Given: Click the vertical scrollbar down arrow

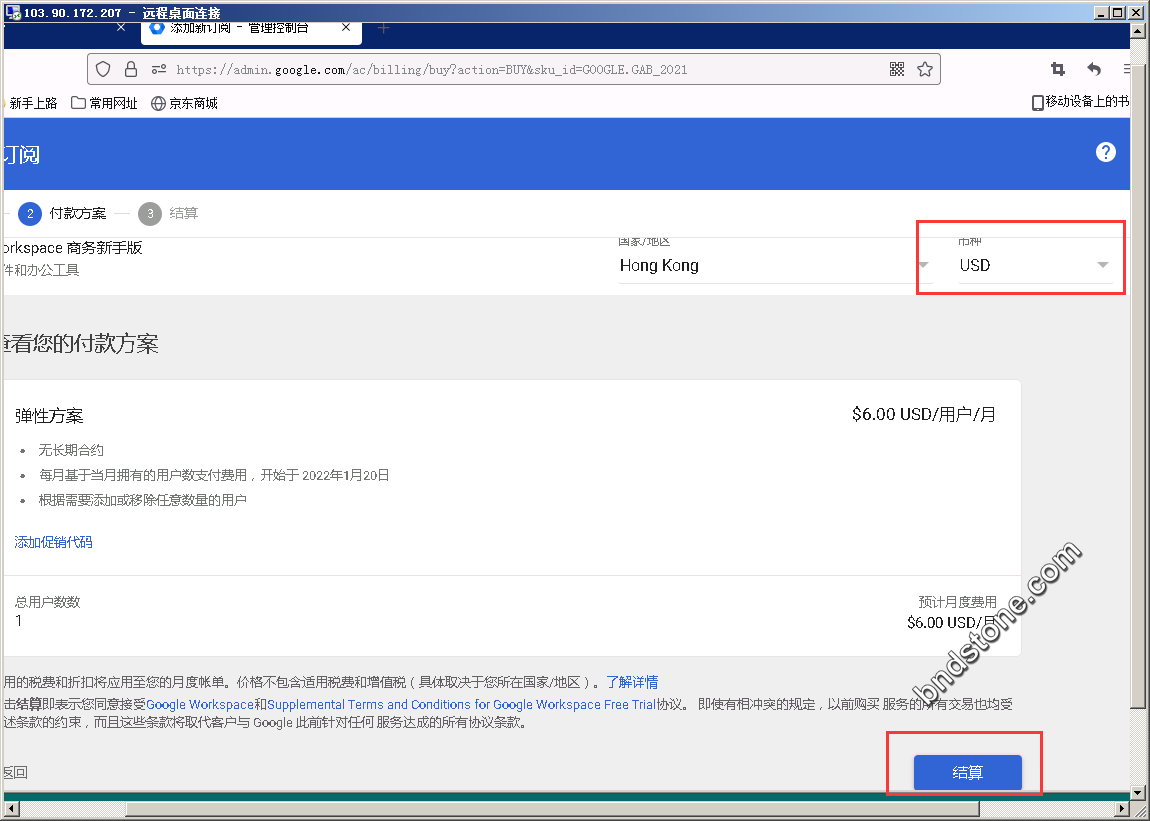Looking at the screenshot, I should point(1138,793).
